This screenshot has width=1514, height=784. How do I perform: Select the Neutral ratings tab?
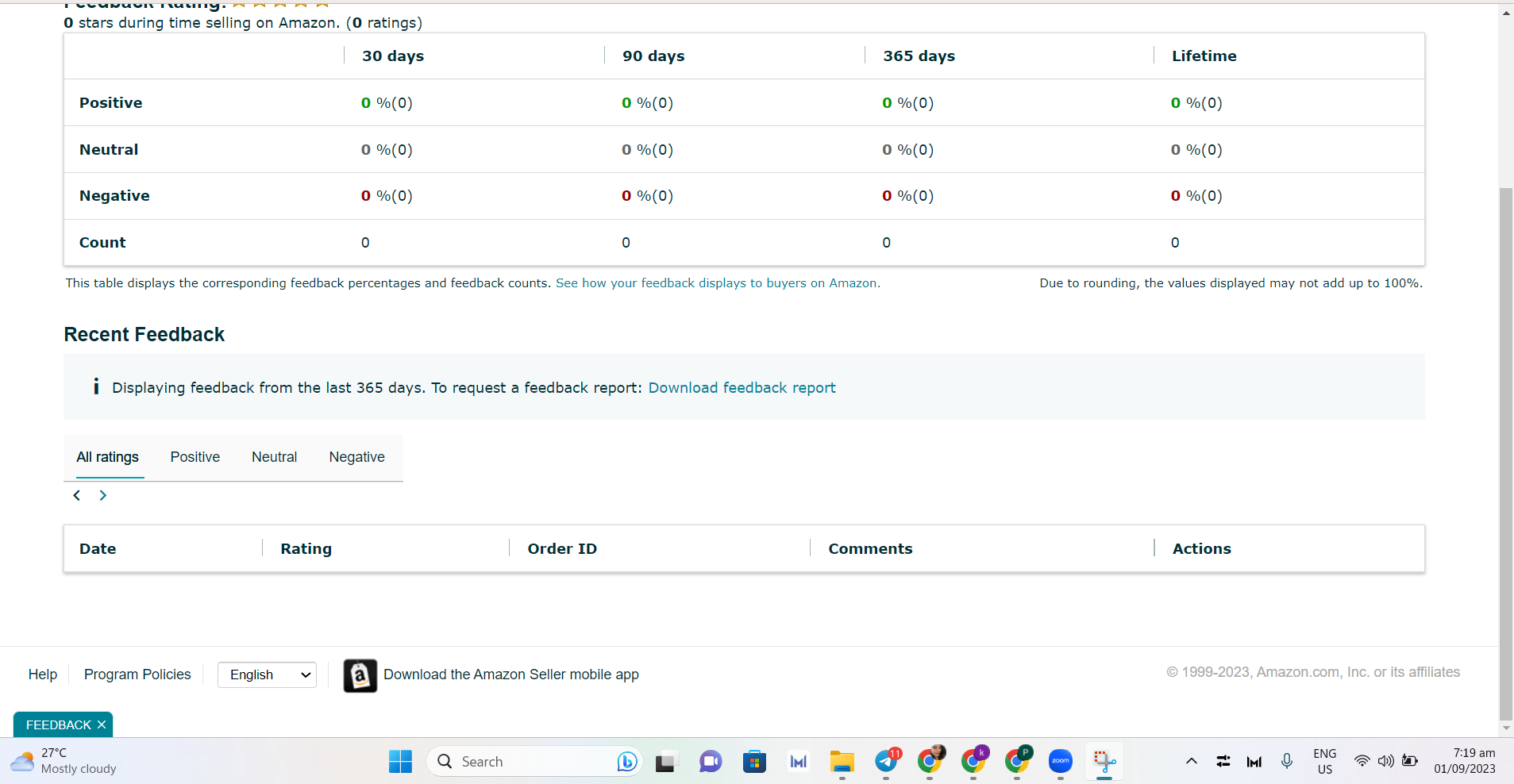tap(275, 457)
